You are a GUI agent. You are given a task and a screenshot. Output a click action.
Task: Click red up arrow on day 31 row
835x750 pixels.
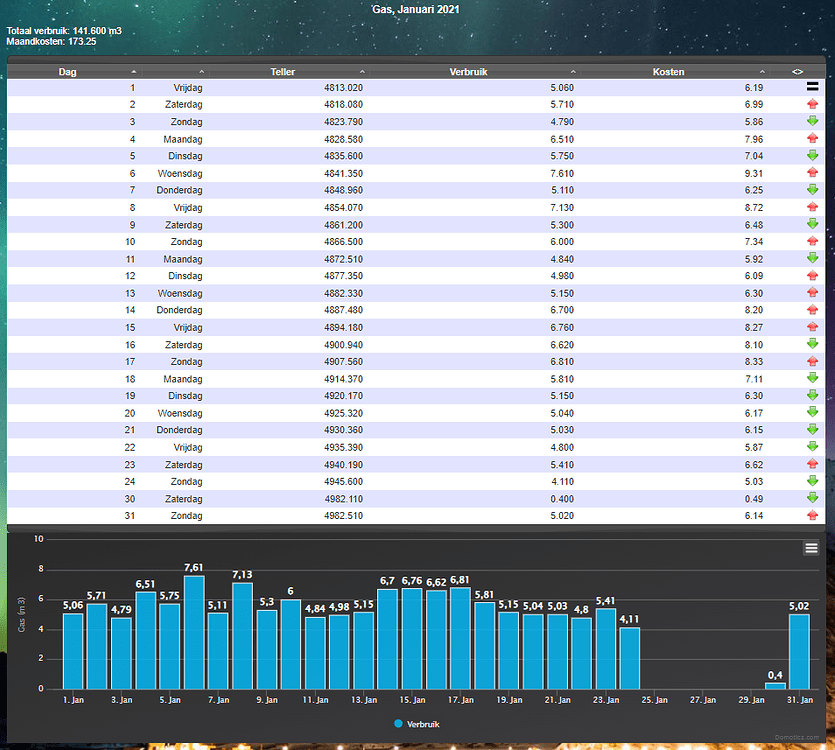coord(812,515)
